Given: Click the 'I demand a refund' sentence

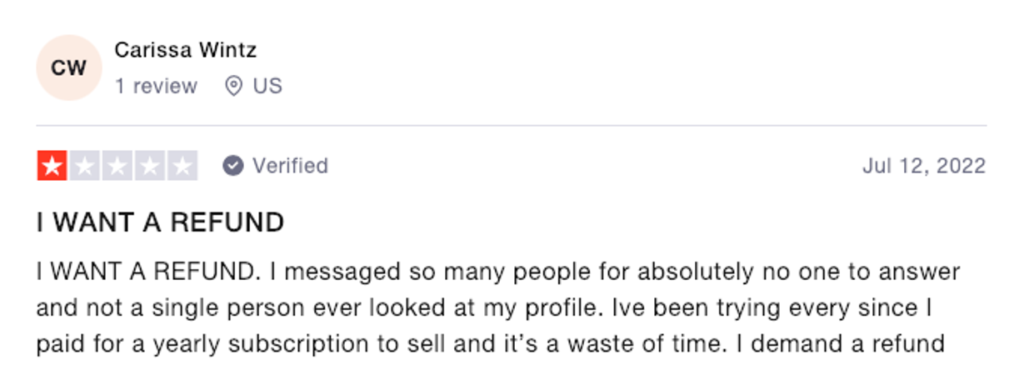Looking at the screenshot, I should point(840,343).
